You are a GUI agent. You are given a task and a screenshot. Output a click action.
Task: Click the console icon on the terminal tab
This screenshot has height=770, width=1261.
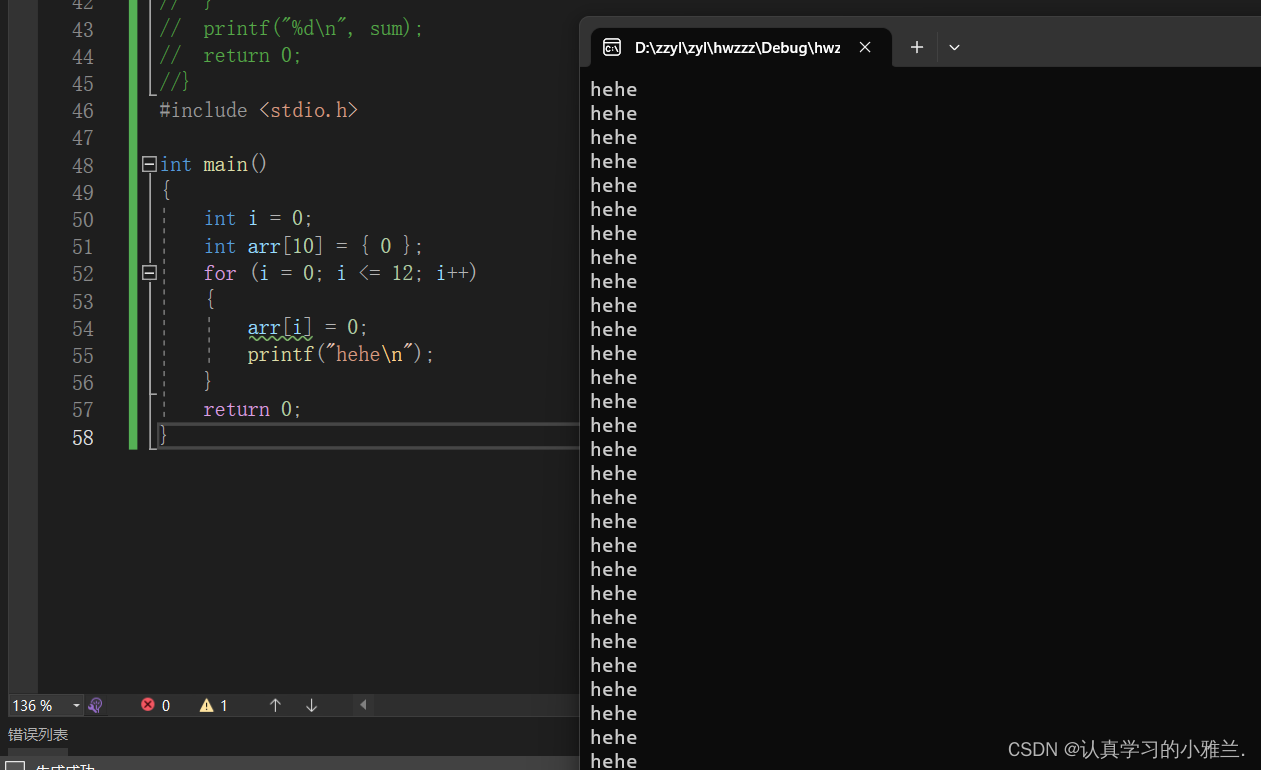[x=612, y=47]
